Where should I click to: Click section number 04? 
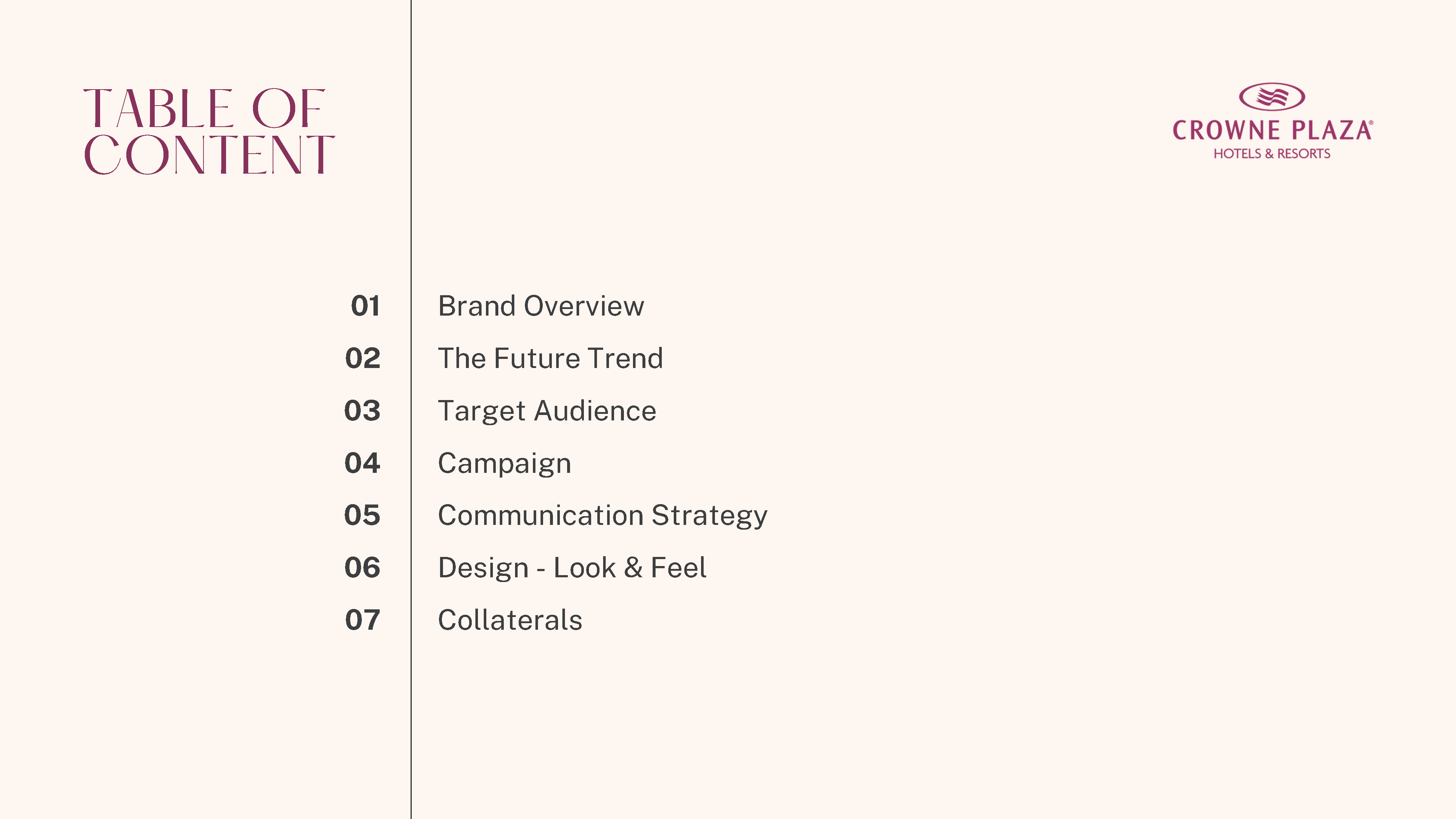(x=362, y=463)
